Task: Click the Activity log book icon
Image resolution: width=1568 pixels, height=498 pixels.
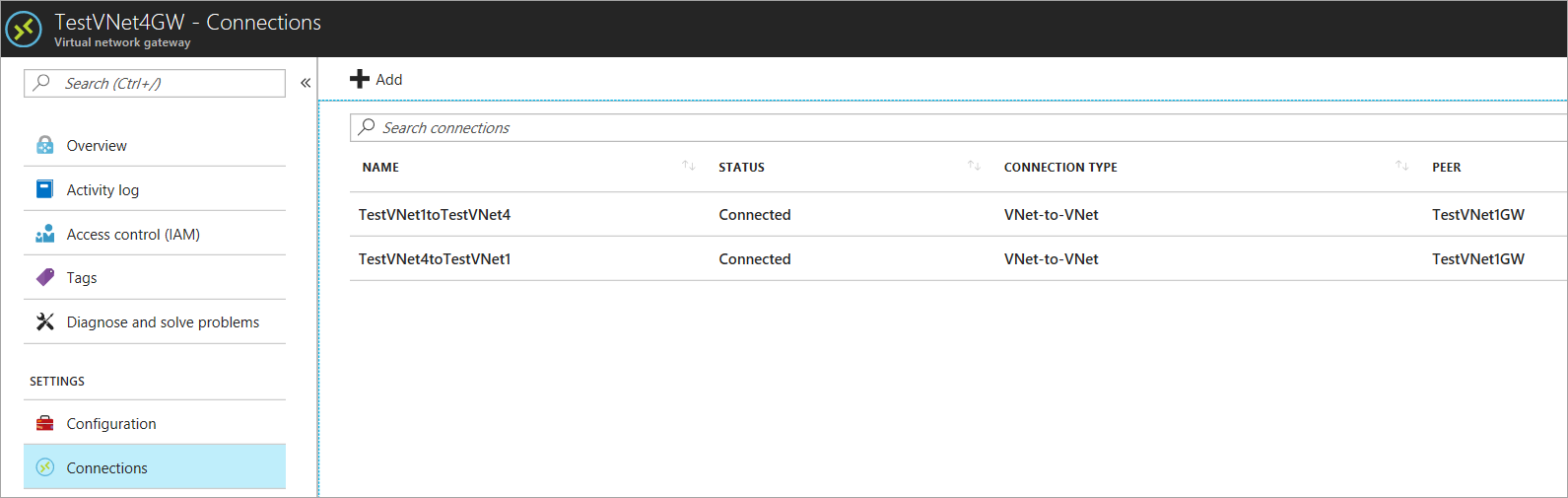Action: pyautogui.click(x=45, y=189)
